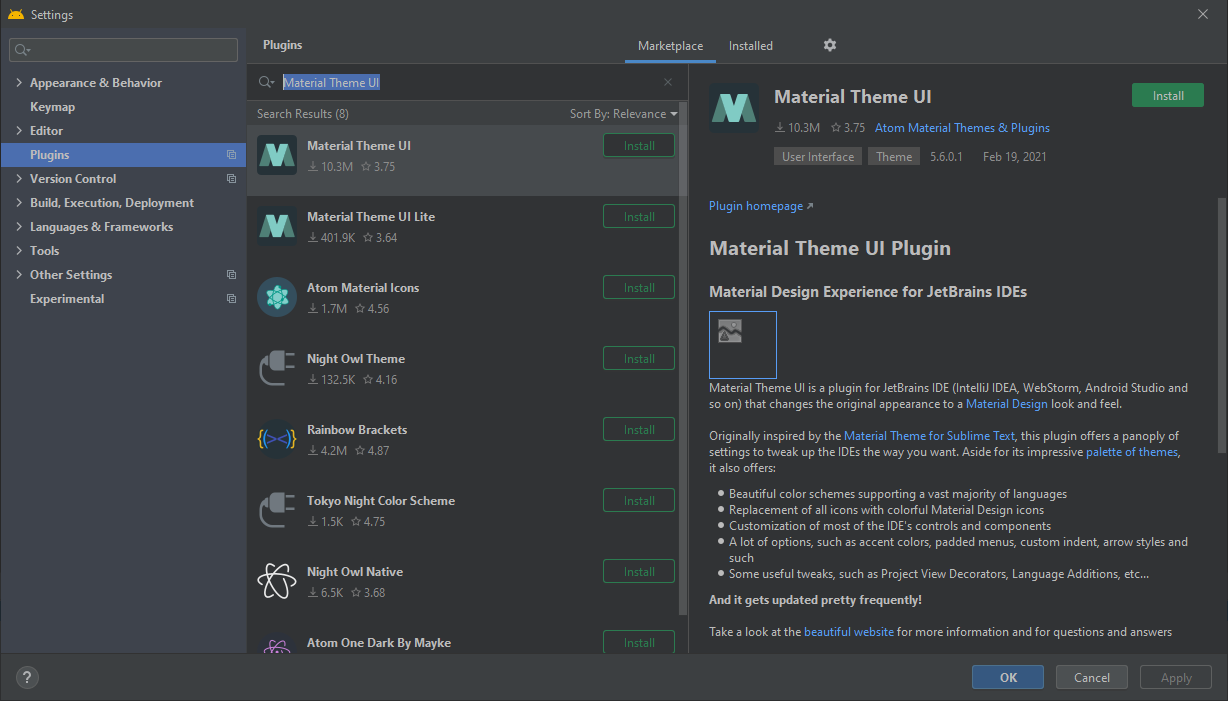Click the project-level icon beside Version Control
The height and width of the screenshot is (701, 1228).
click(x=231, y=179)
